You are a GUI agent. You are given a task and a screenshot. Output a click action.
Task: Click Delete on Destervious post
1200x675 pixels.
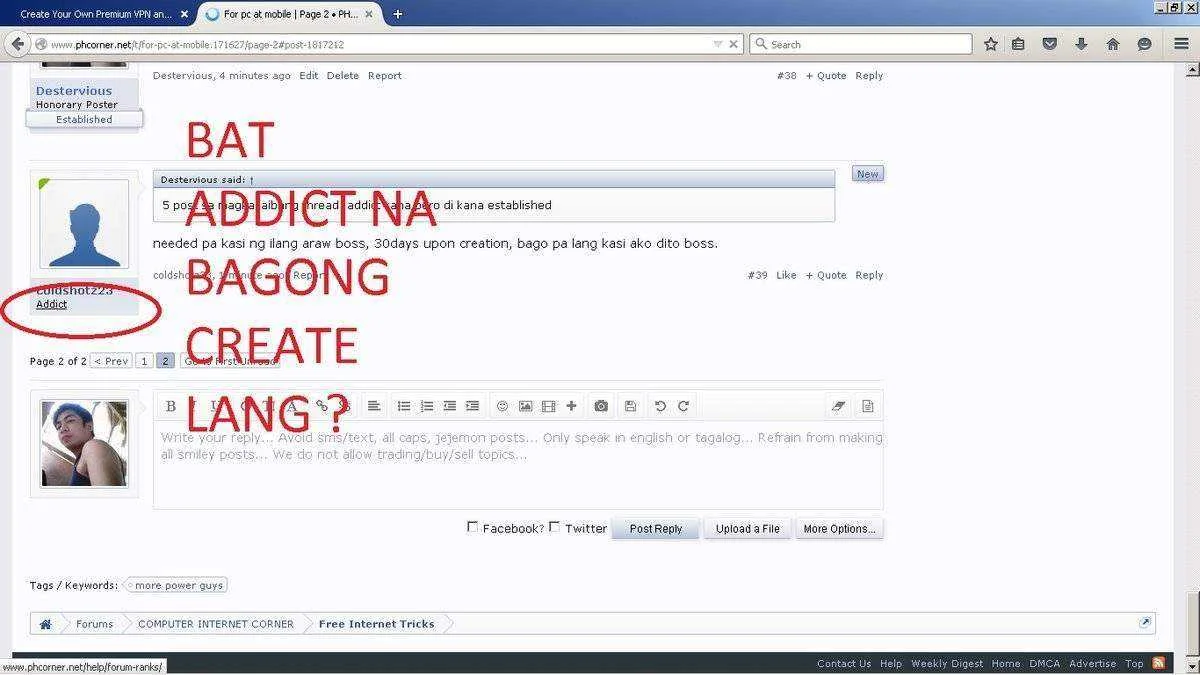coord(343,75)
